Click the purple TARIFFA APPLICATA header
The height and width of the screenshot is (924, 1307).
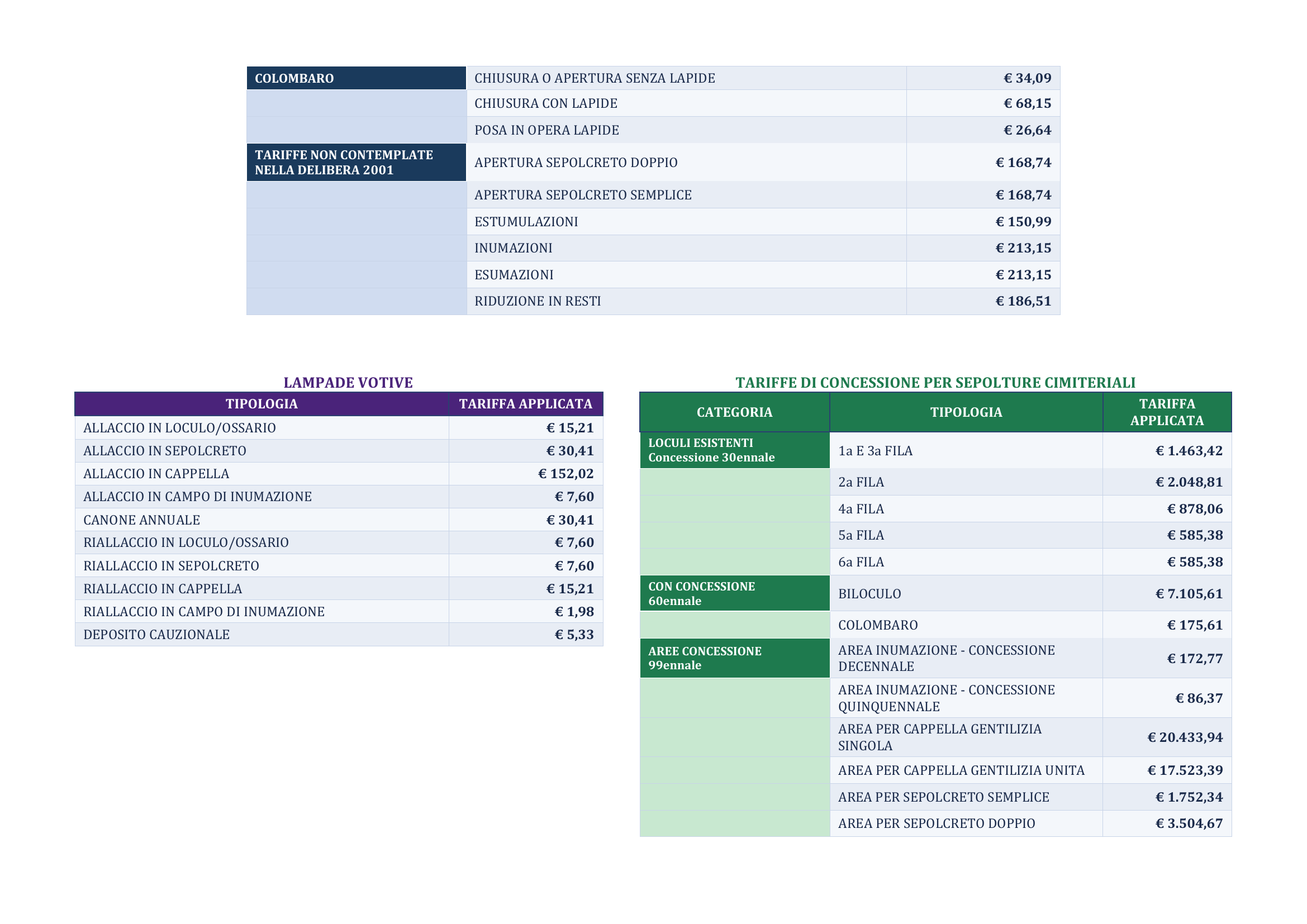point(526,404)
